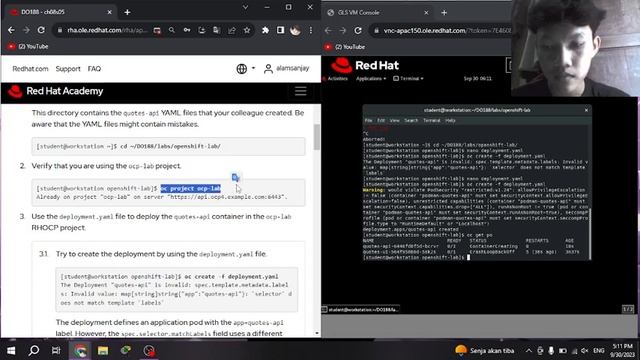Open tab search chevron in left Chrome window

click(245, 7)
